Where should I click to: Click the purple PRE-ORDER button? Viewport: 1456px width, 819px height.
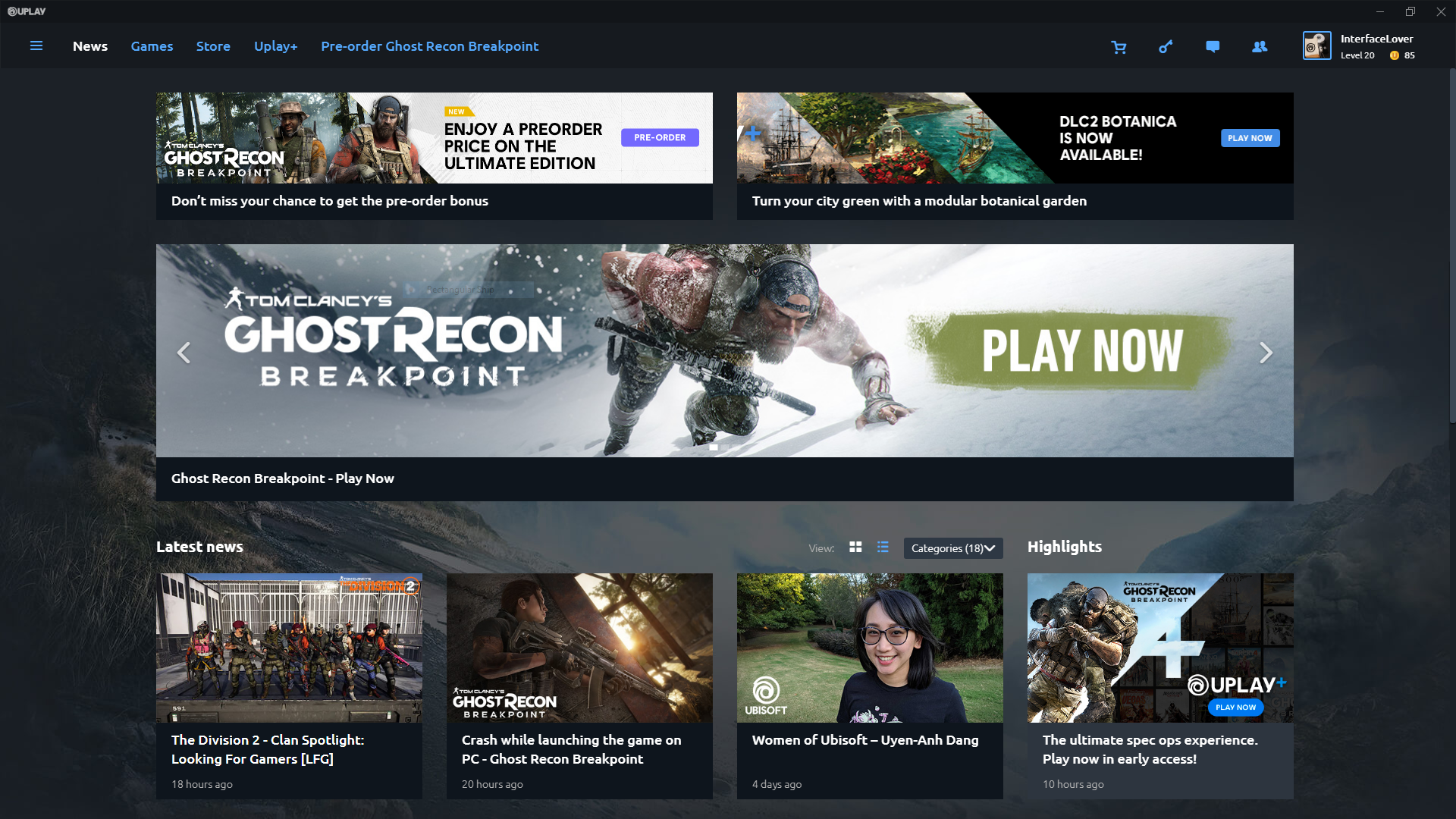tap(660, 137)
